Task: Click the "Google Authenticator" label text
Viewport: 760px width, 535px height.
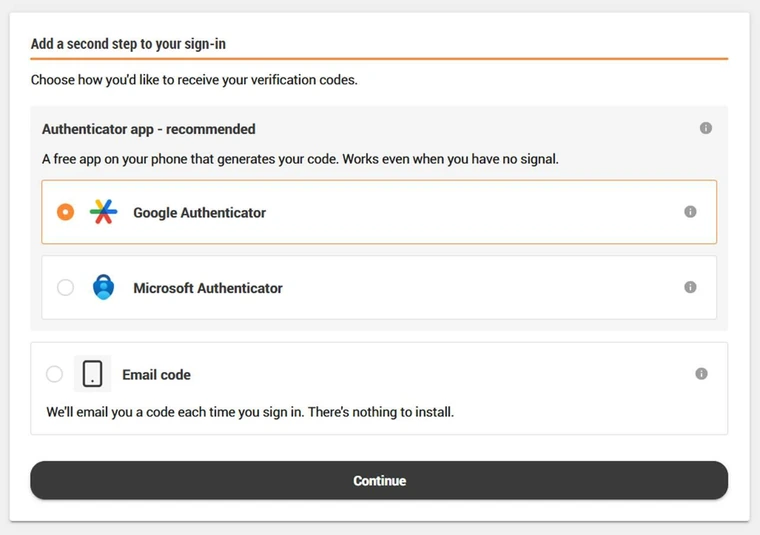Action: point(199,213)
